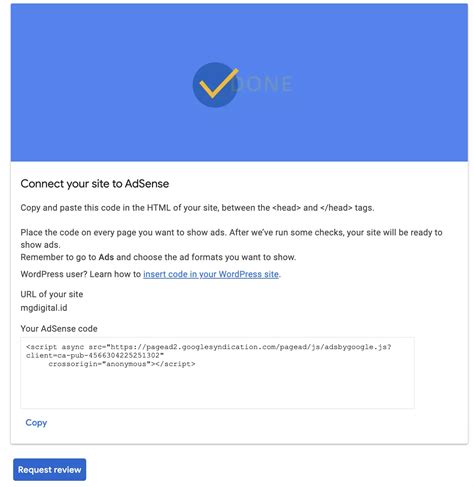Click the Place the code on every page sentence
This screenshot has width=474, height=487.
point(231,239)
